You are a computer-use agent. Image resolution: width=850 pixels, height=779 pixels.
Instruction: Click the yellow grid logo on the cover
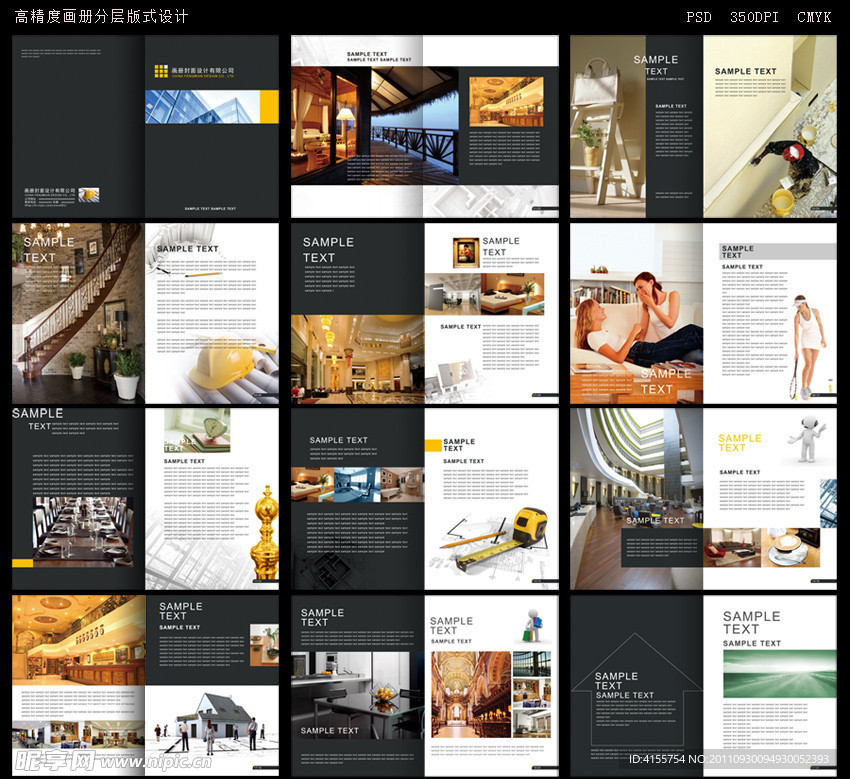(161, 71)
